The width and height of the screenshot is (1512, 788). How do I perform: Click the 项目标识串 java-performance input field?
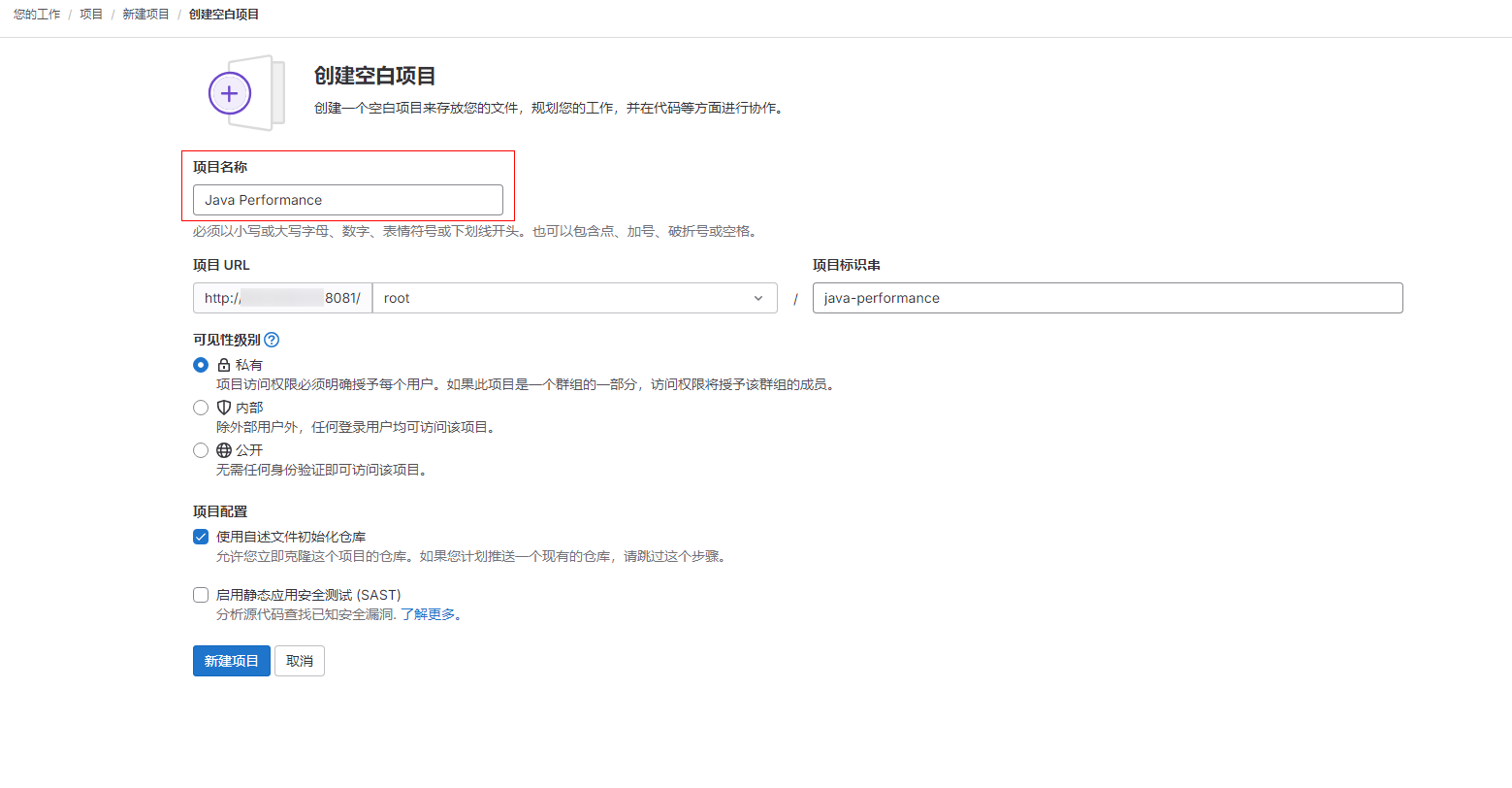(1108, 298)
